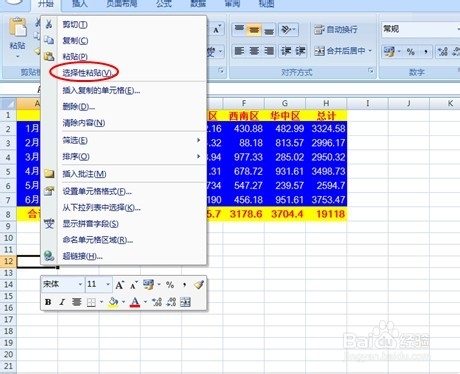Click Decrease Decimal in mini toolbar
This screenshot has width=460, height=374.
[x=171, y=302]
